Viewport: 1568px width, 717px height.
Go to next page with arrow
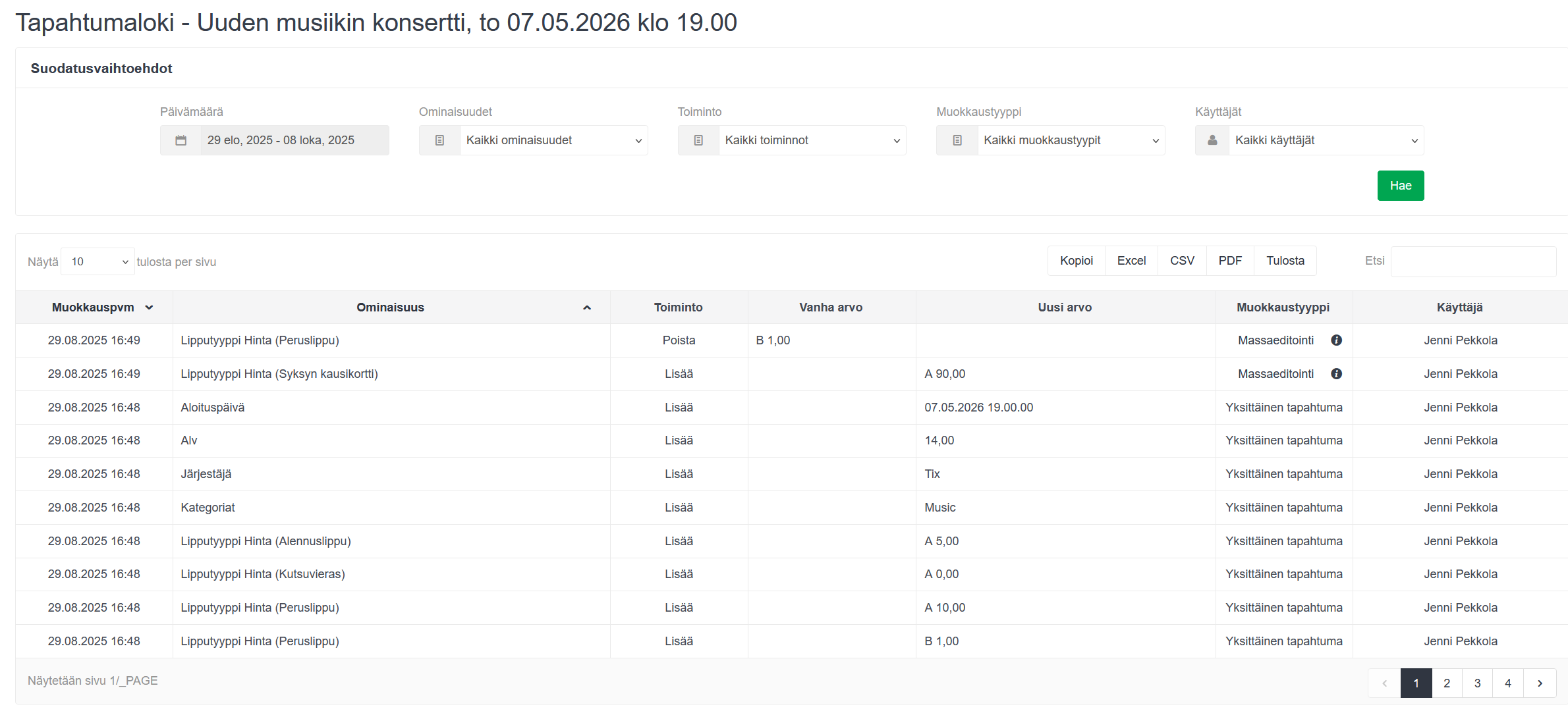(1540, 683)
